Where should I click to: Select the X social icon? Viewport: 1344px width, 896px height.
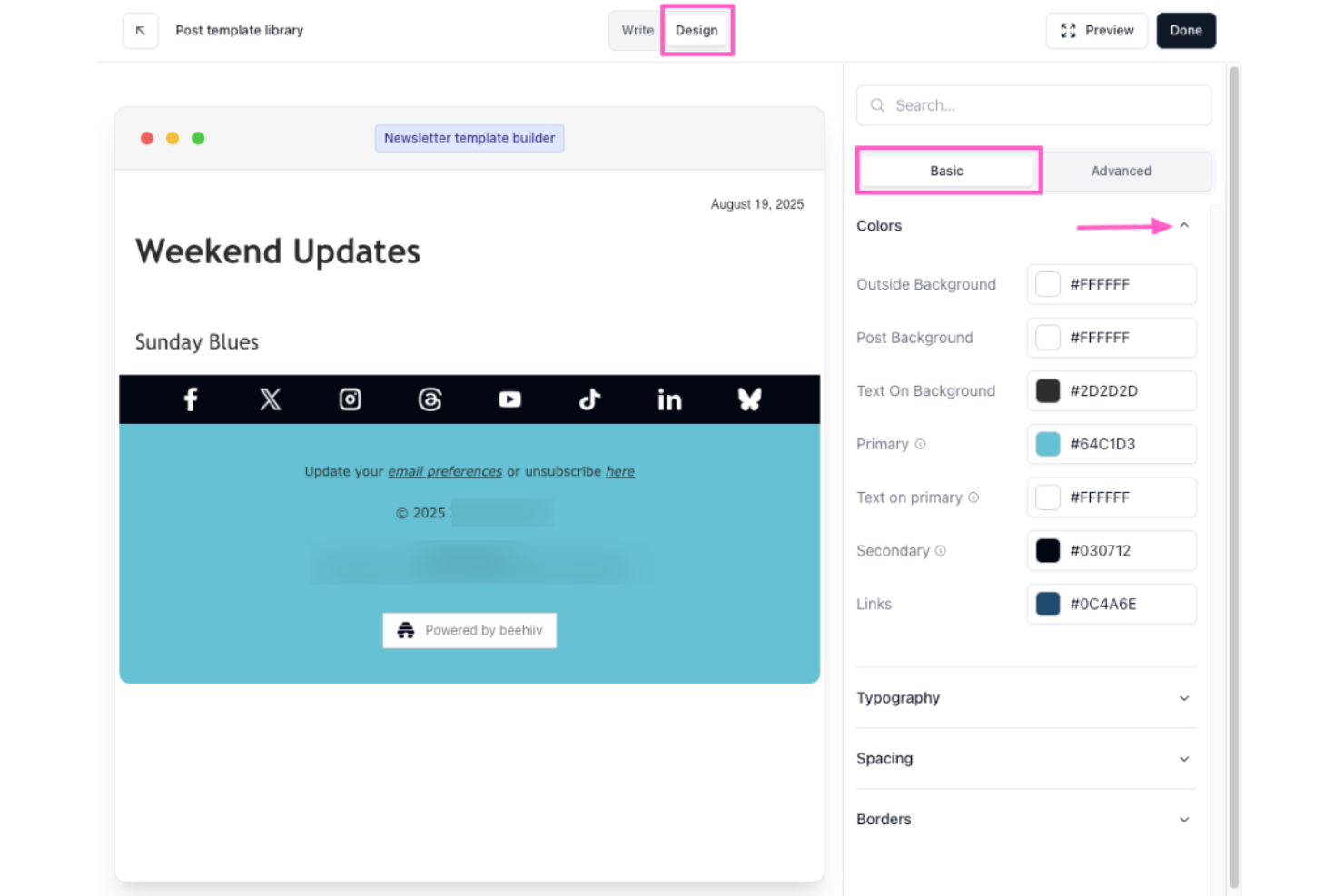[x=270, y=399]
